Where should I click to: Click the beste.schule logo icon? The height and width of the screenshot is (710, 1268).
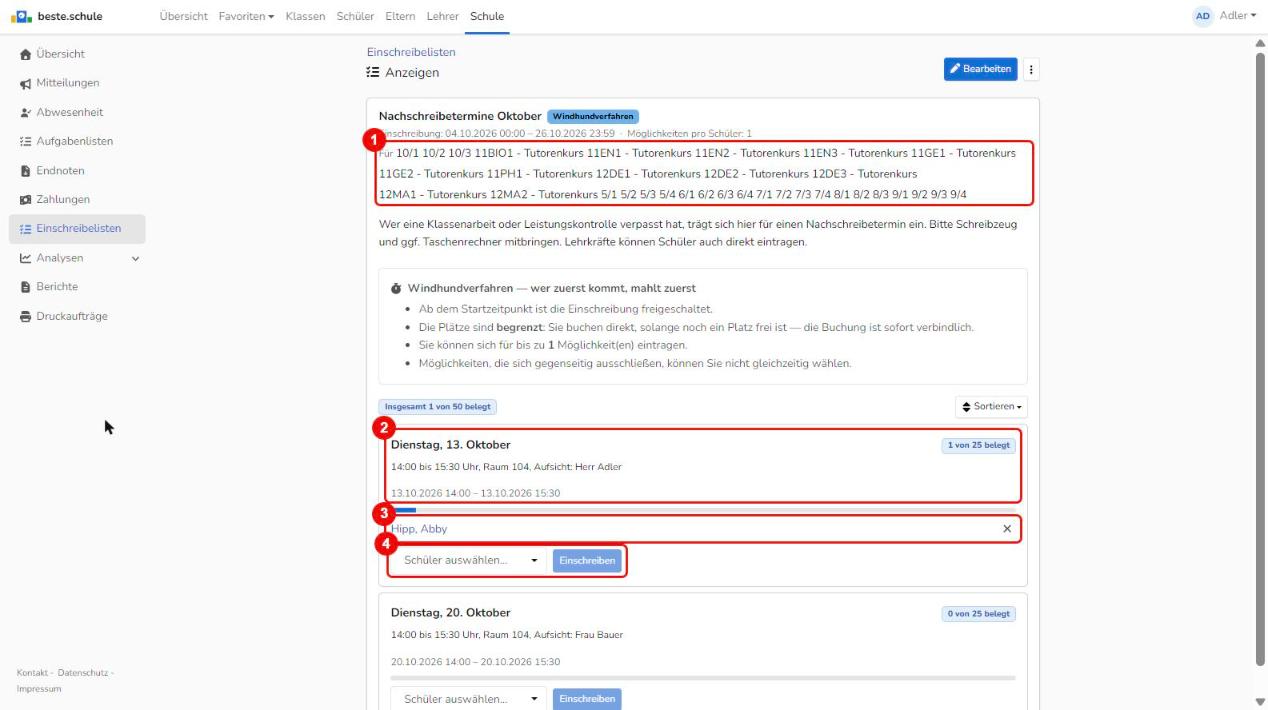click(x=23, y=16)
